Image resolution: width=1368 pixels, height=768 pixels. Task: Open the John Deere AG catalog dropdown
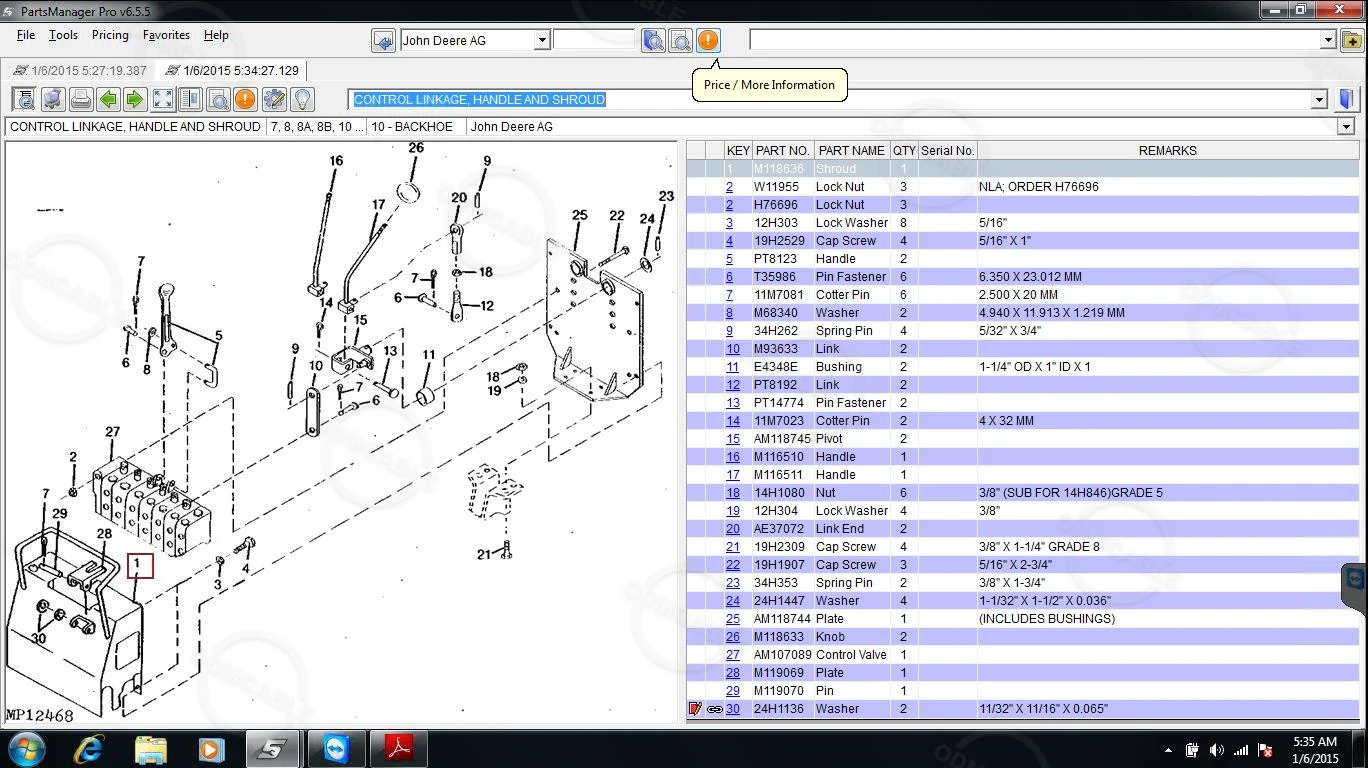coord(541,41)
